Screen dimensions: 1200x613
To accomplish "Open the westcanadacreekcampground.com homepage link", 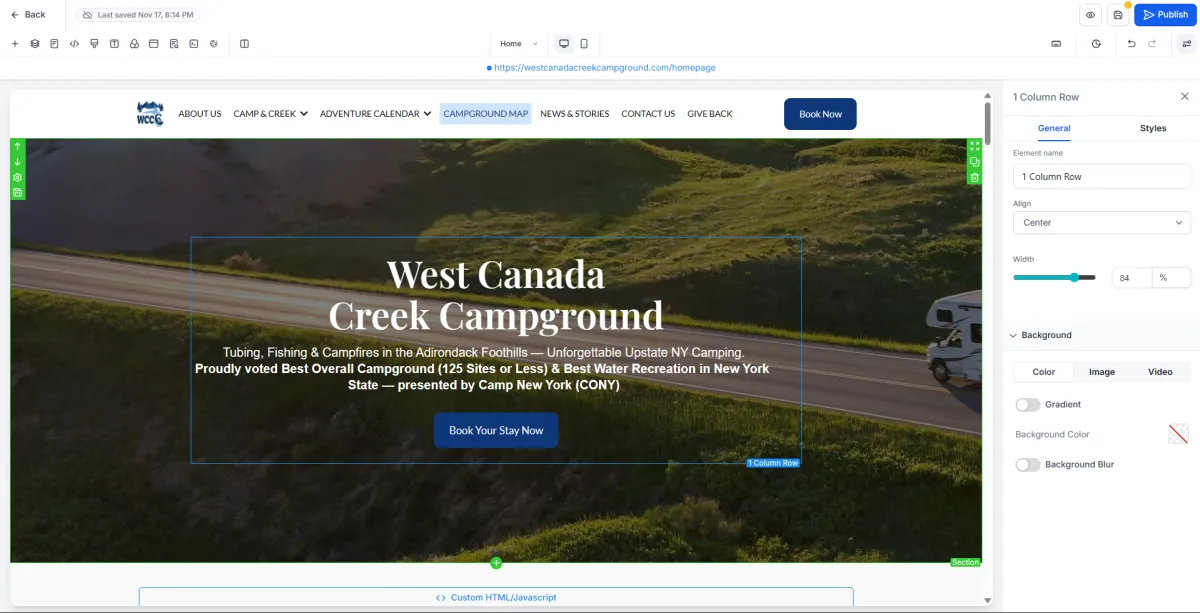I will pyautogui.click(x=604, y=68).
